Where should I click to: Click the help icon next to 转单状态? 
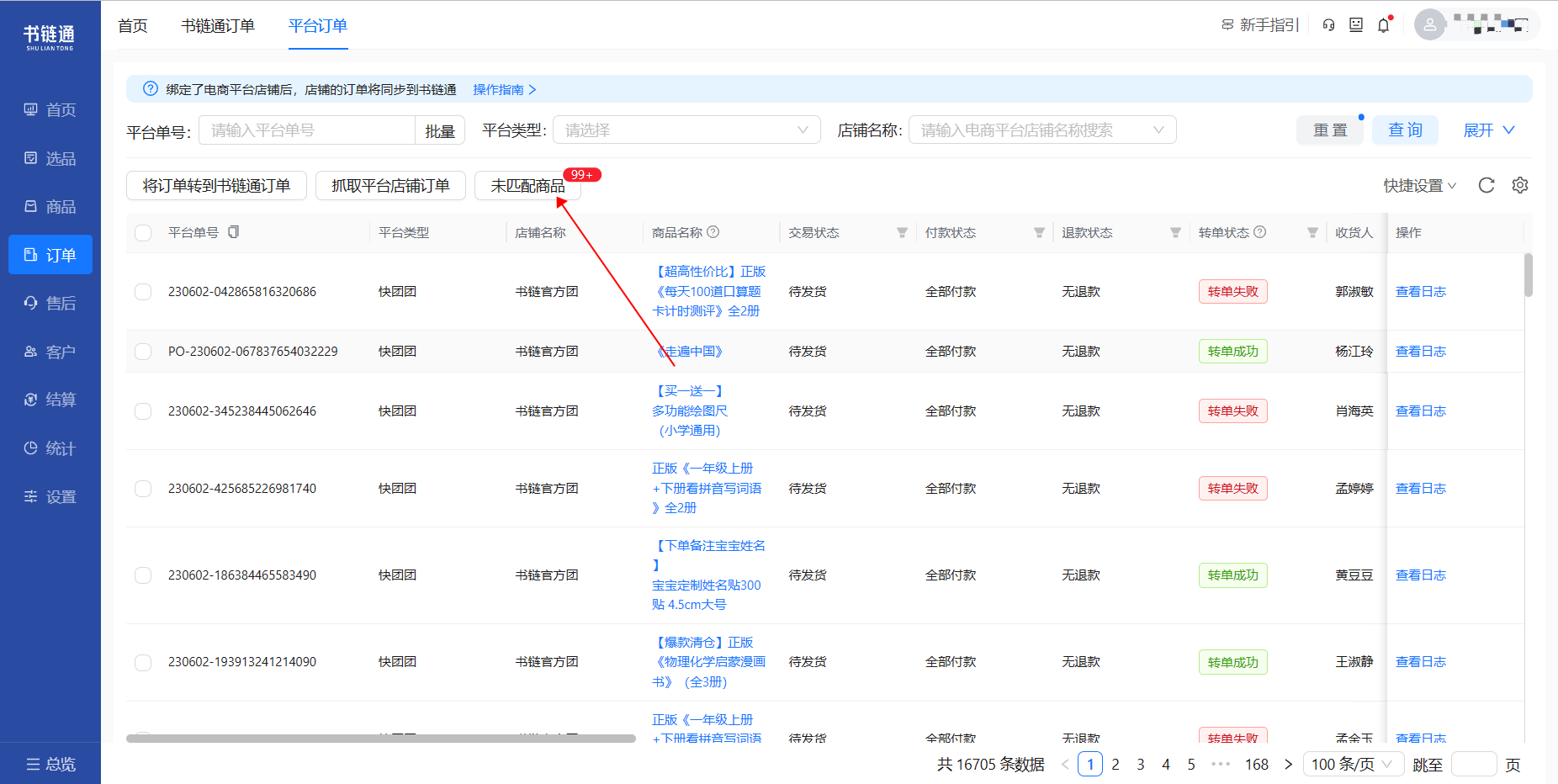pos(1260,232)
